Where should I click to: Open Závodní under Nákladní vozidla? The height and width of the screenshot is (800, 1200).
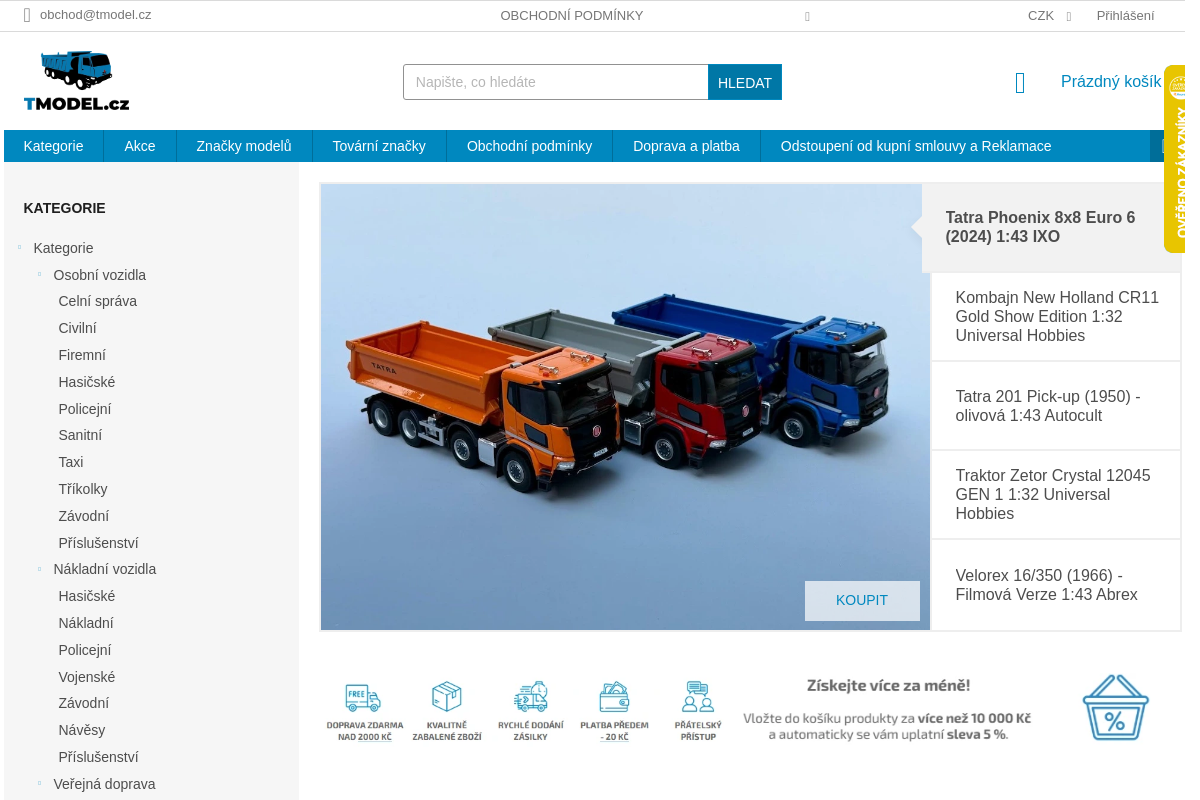click(84, 703)
